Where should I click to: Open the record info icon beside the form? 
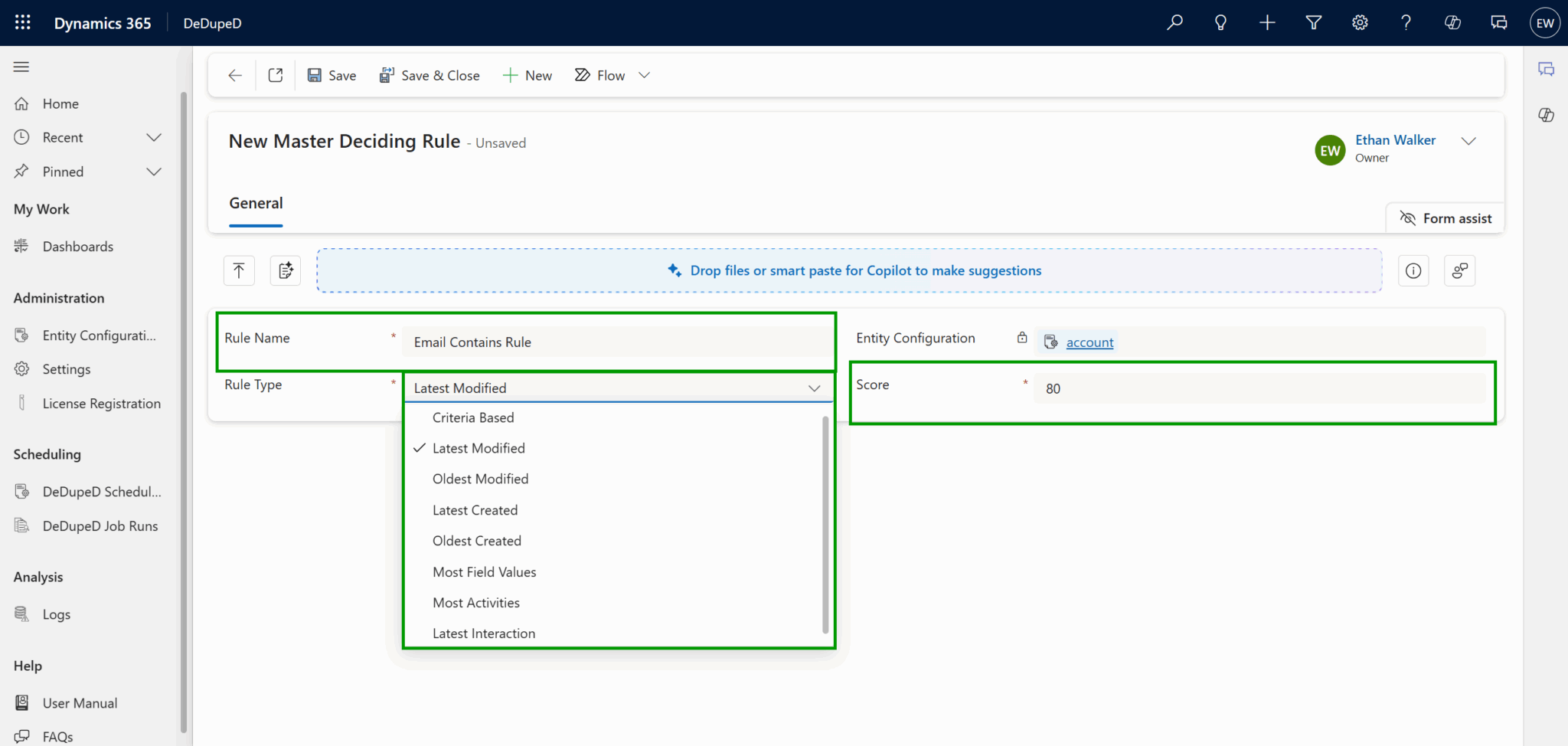pyautogui.click(x=1413, y=270)
